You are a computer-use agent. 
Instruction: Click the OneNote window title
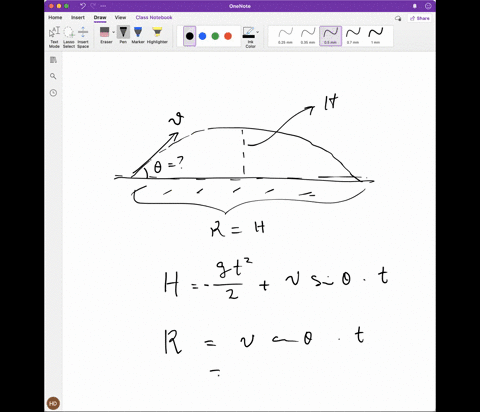[x=240, y=6]
